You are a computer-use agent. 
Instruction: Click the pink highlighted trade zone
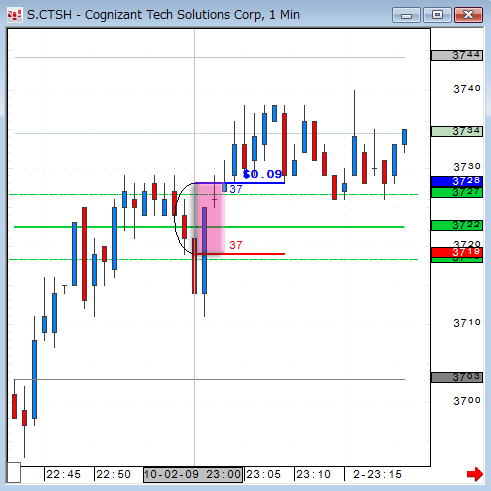[209, 218]
